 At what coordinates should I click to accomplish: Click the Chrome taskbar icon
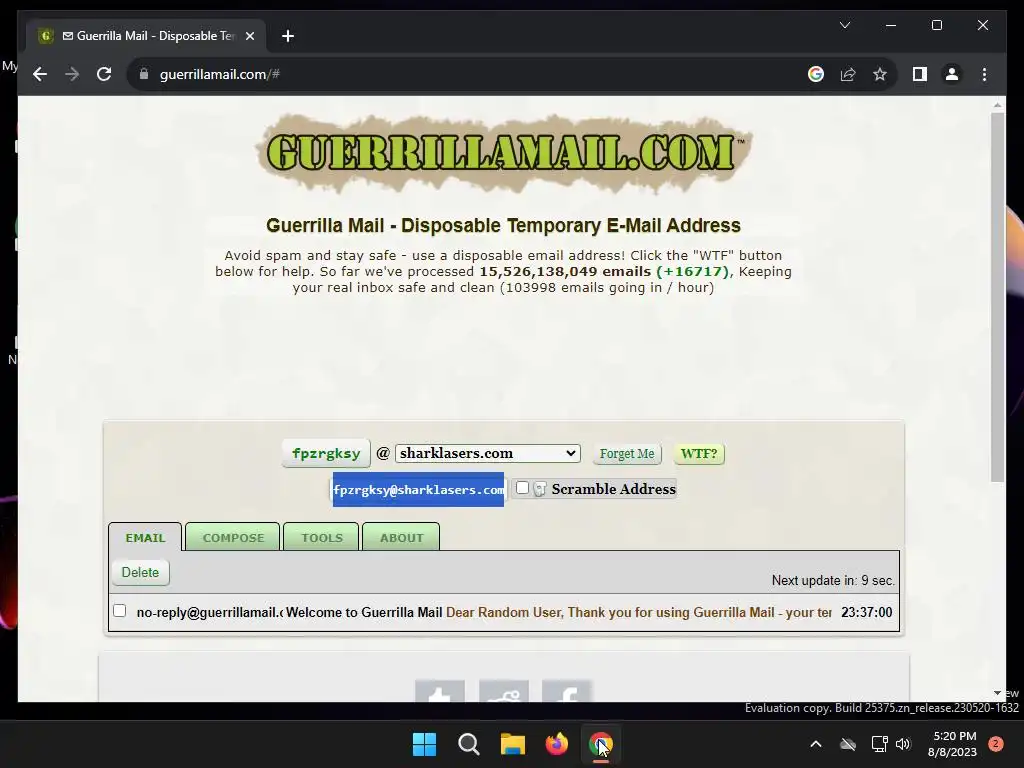[601, 744]
